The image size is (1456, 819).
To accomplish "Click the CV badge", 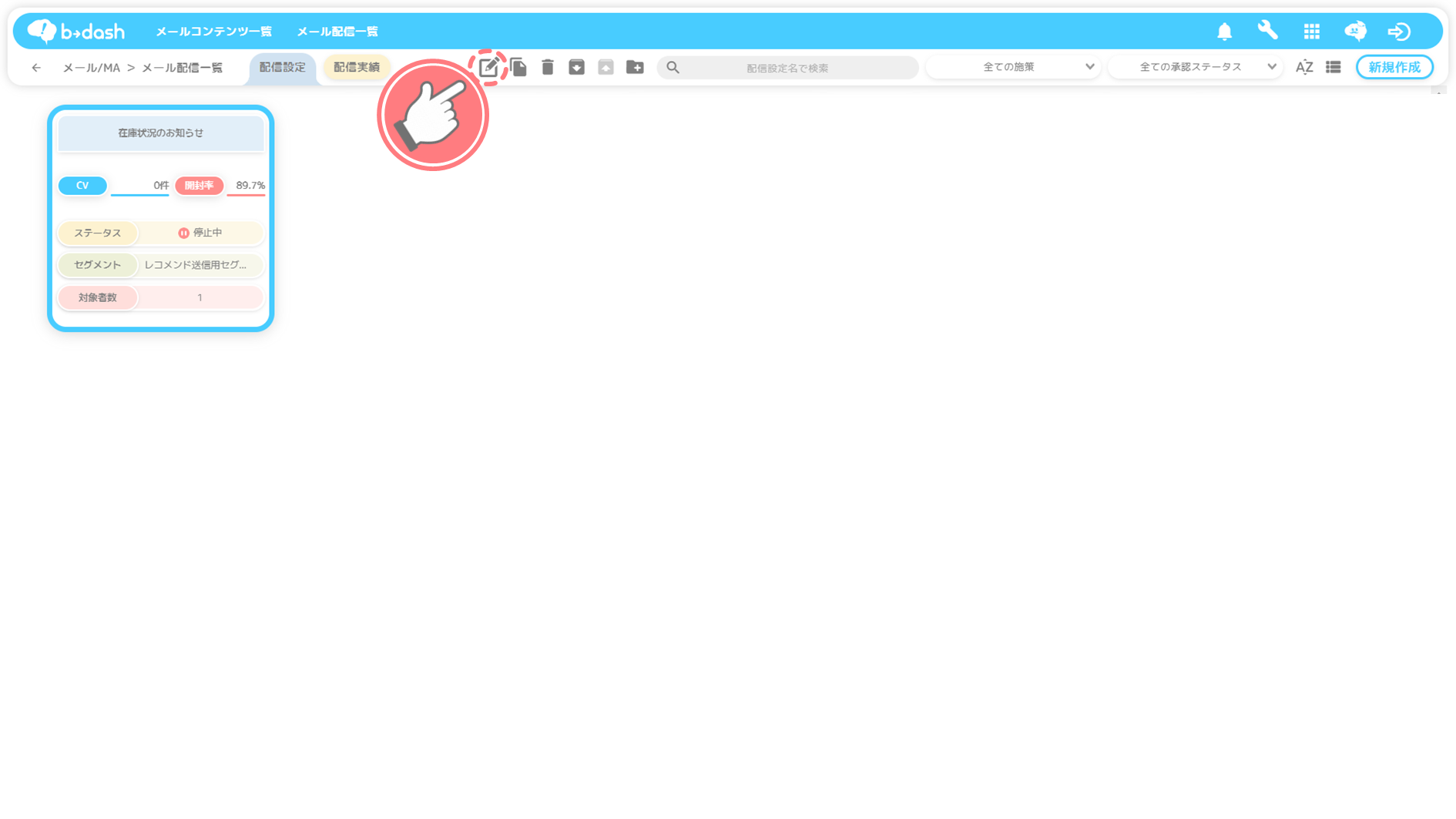I will (x=82, y=186).
